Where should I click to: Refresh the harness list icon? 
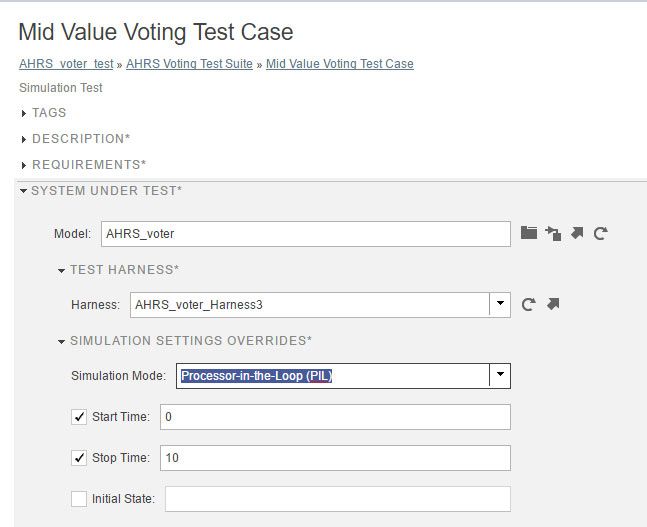coord(529,304)
